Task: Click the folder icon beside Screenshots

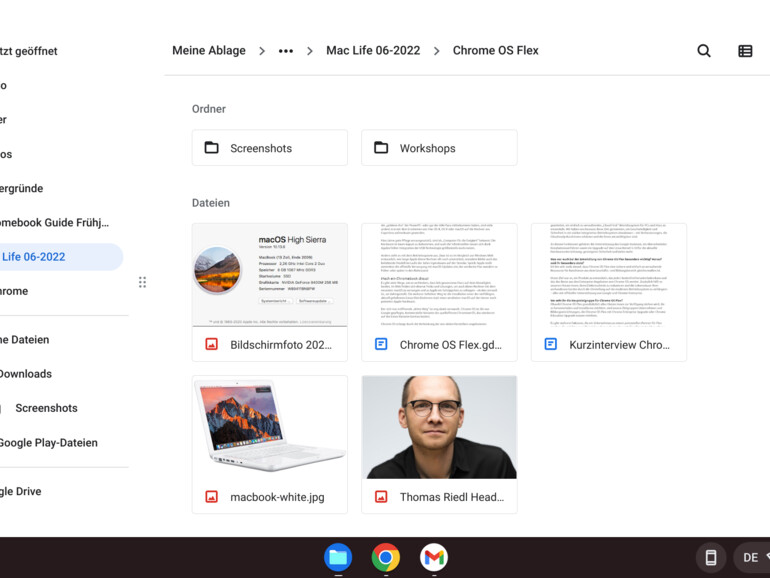Action: pyautogui.click(x=212, y=148)
